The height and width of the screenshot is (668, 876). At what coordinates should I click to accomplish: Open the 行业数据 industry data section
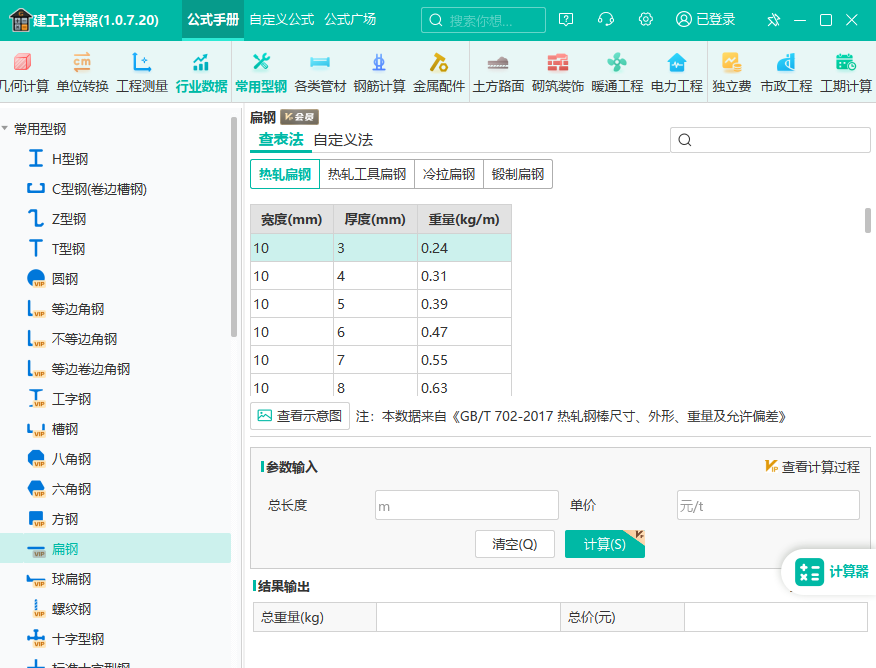click(x=201, y=73)
